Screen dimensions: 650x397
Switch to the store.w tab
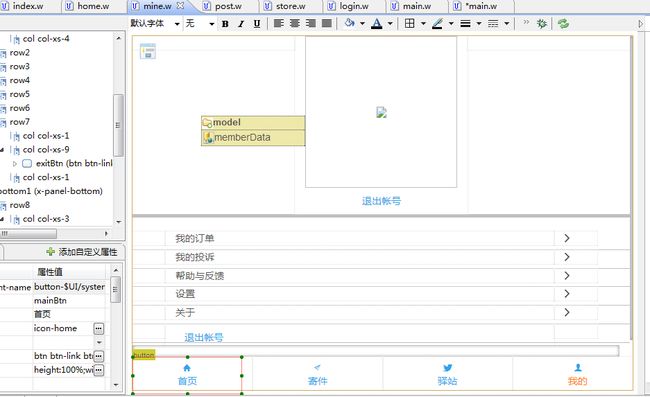click(291, 6)
